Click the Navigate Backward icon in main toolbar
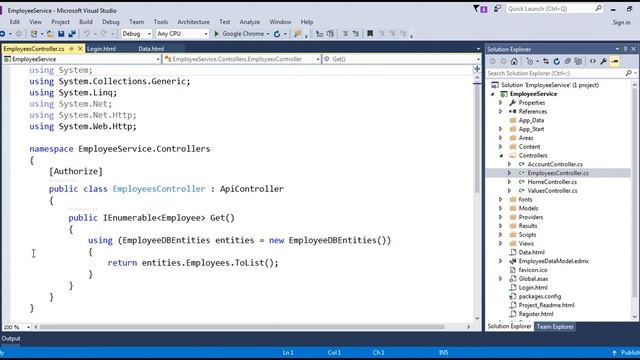The image size is (640, 360). [2, 34]
